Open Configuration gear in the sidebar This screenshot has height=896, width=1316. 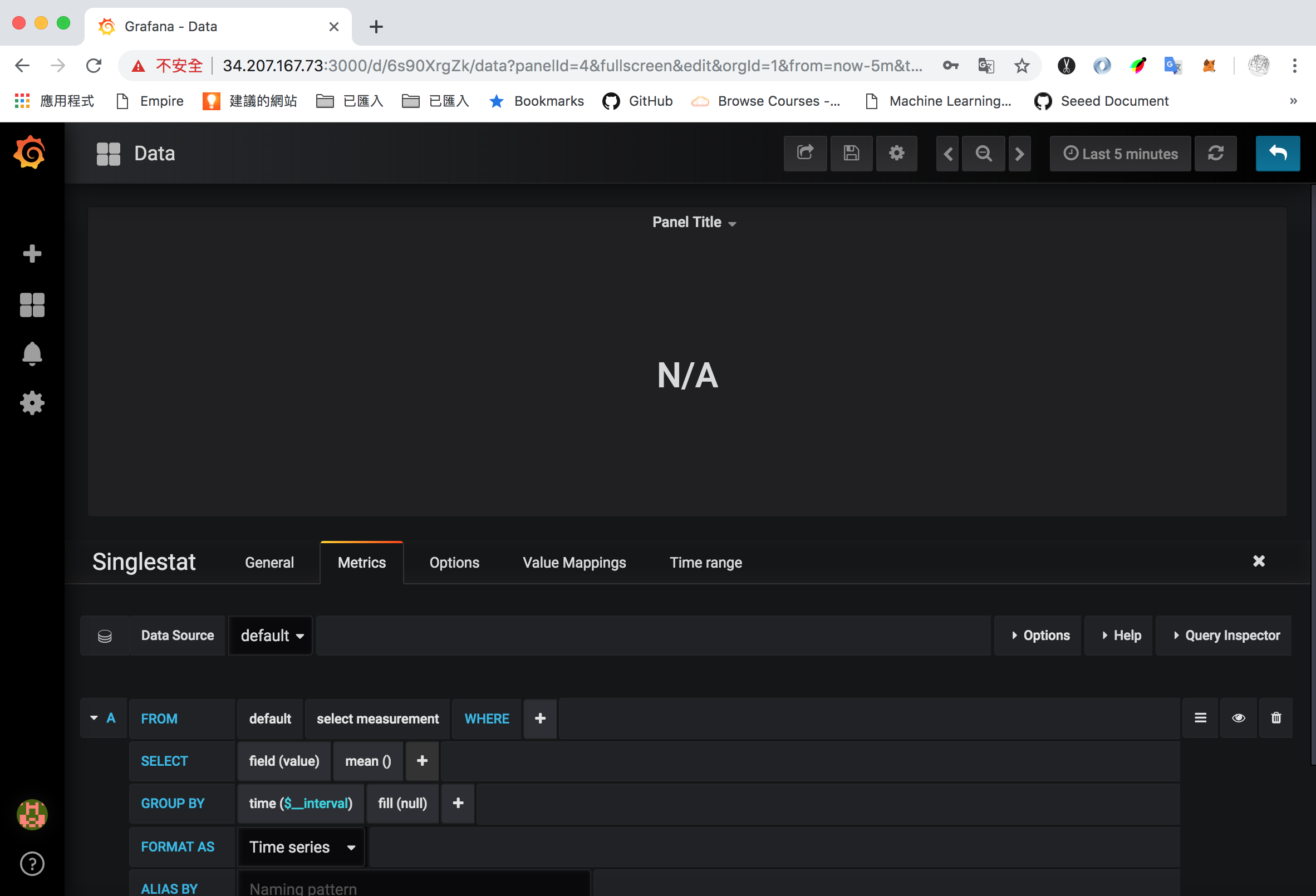coord(32,403)
